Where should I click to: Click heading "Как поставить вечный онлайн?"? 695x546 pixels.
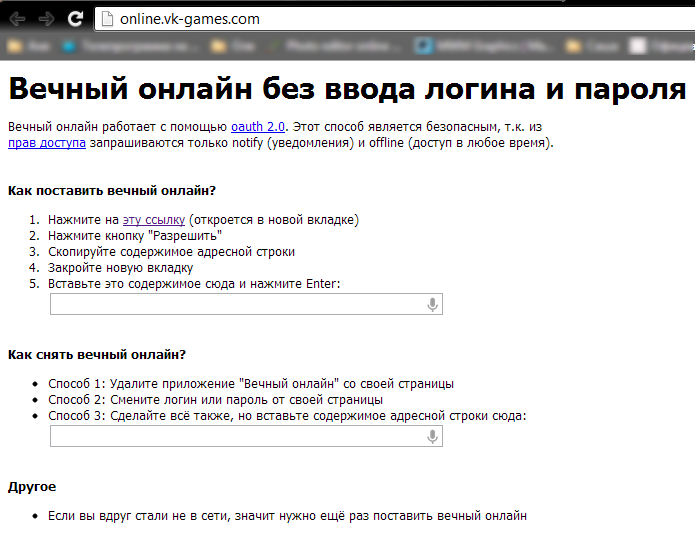click(x=112, y=191)
